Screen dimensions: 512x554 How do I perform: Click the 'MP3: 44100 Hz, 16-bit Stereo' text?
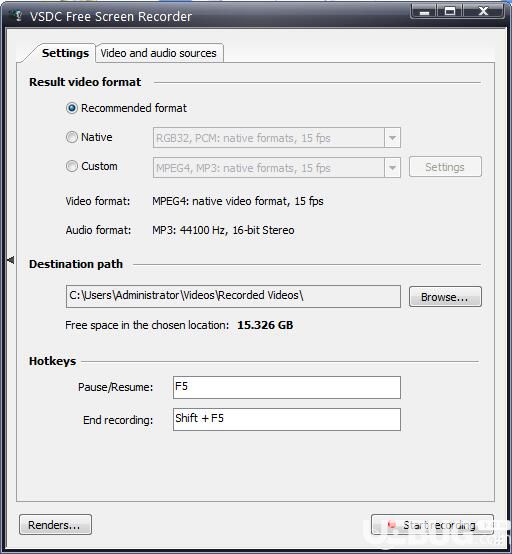click(x=223, y=230)
